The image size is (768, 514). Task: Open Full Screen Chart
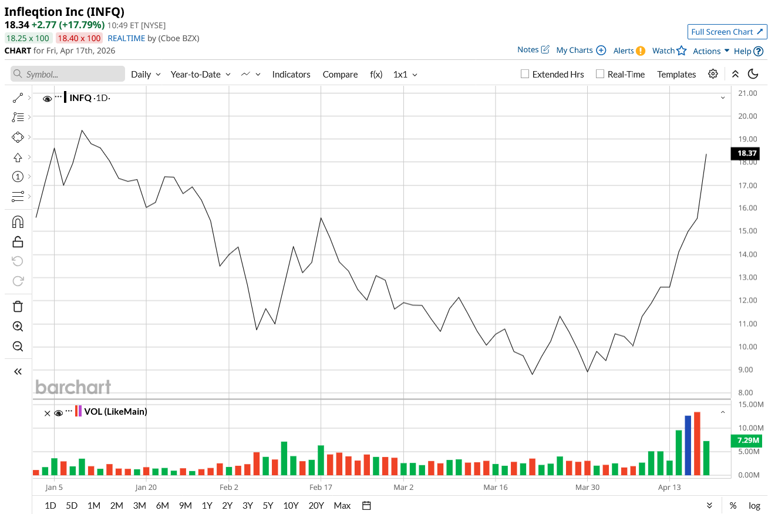coord(727,32)
